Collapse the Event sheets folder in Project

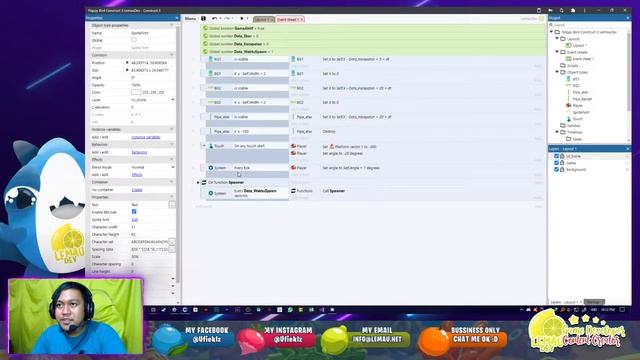pyautogui.click(x=557, y=52)
